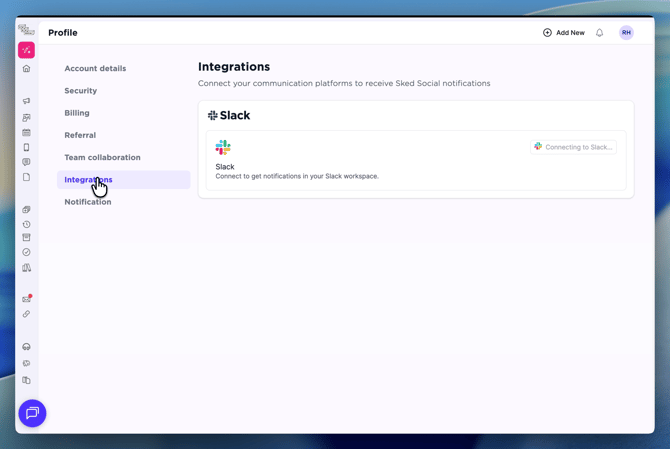Open Team collaboration settings
Screen dimensions: 670x449
tap(102, 157)
